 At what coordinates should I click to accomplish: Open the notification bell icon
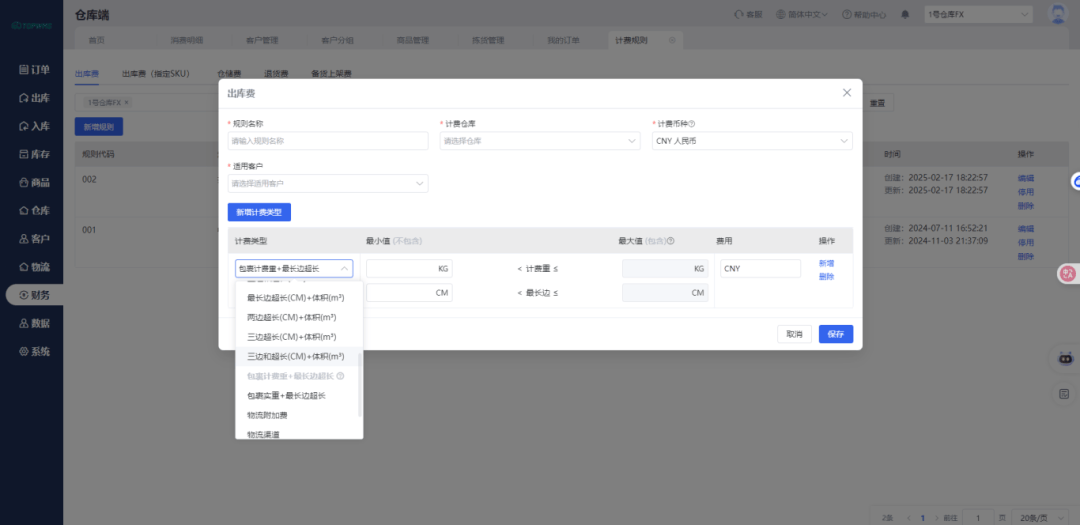905,14
